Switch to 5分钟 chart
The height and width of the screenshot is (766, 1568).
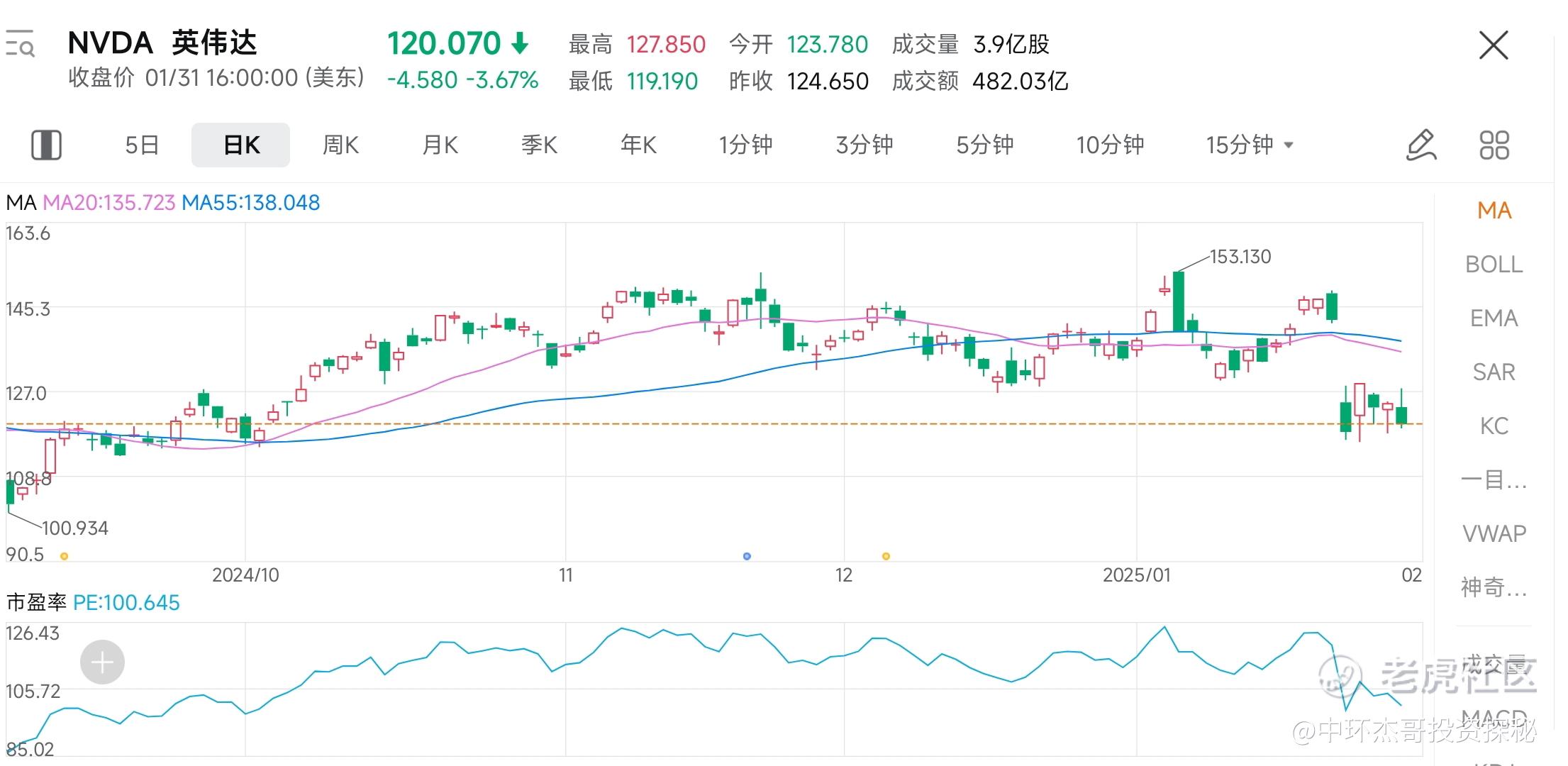tap(985, 145)
